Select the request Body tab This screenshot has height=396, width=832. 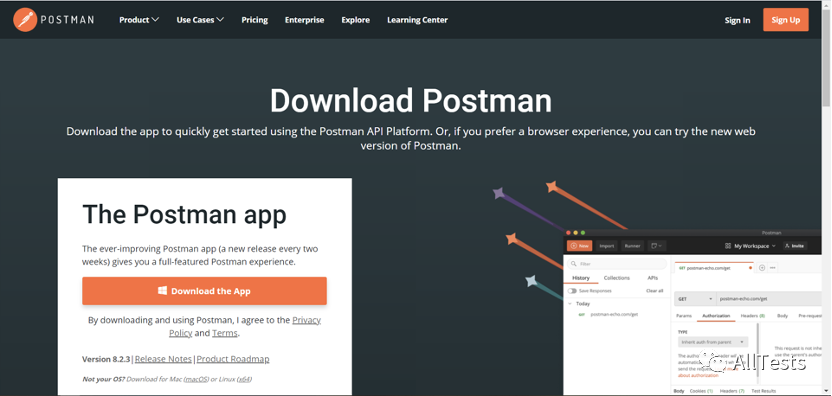783,316
